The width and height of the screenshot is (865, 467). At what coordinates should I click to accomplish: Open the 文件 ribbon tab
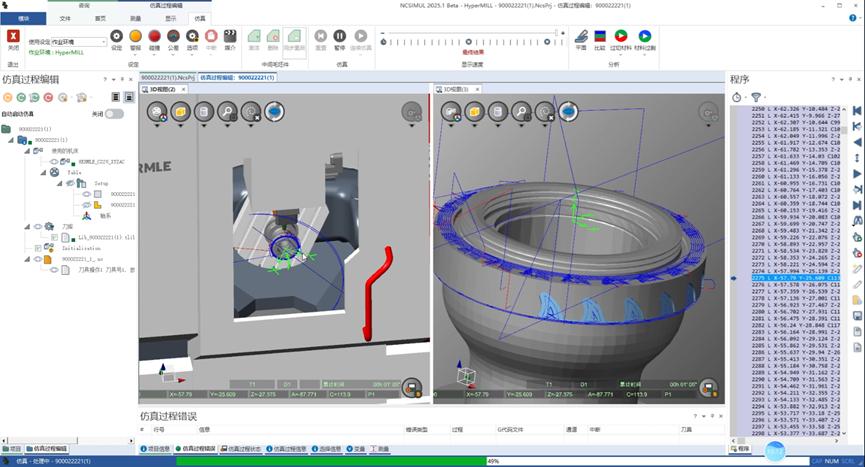click(65, 18)
